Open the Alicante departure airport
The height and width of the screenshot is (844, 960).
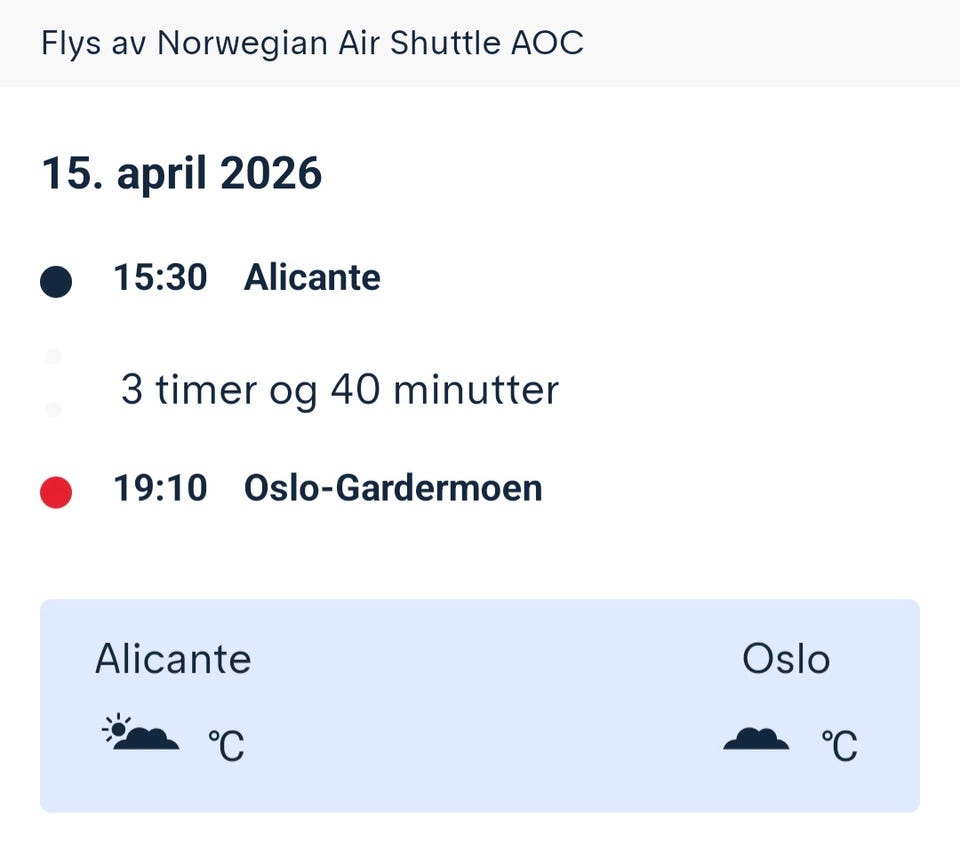[x=312, y=278]
